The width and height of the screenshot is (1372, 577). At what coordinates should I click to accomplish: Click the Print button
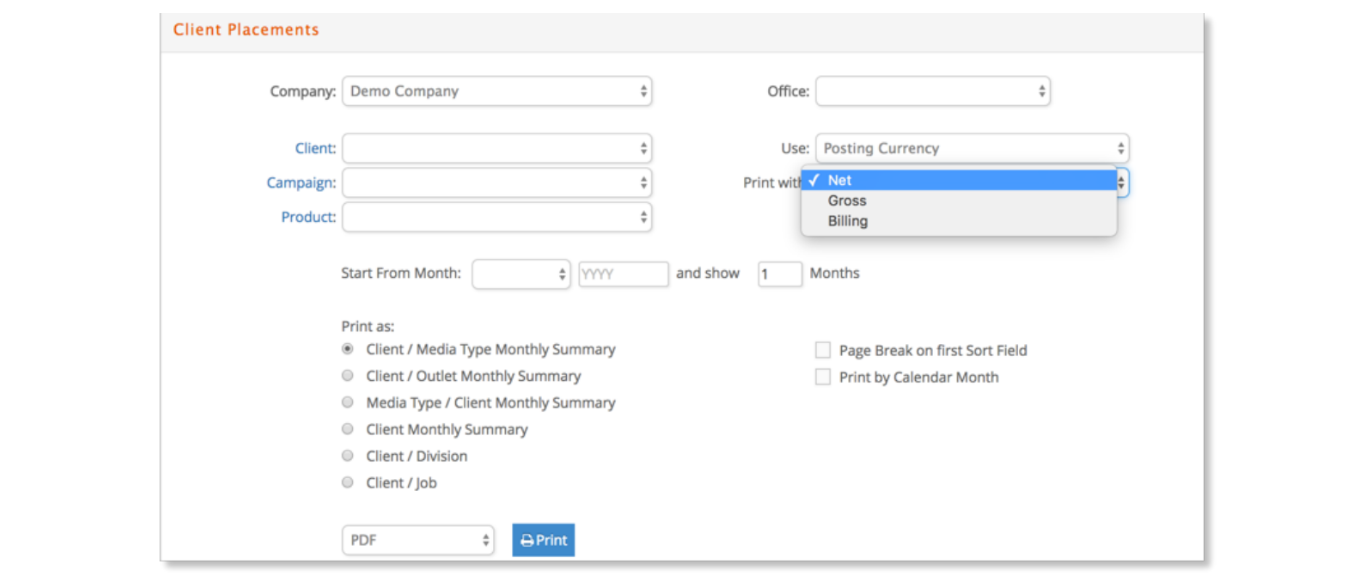543,540
